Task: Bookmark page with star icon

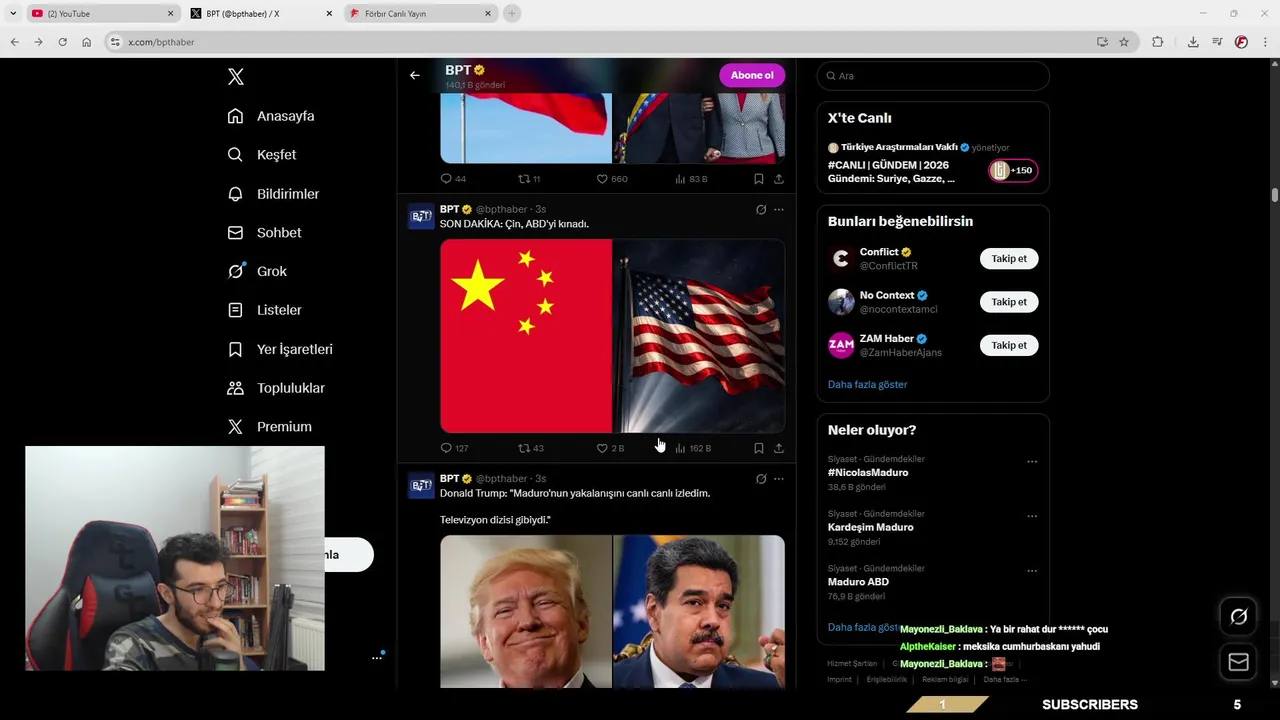Action: click(x=1124, y=42)
